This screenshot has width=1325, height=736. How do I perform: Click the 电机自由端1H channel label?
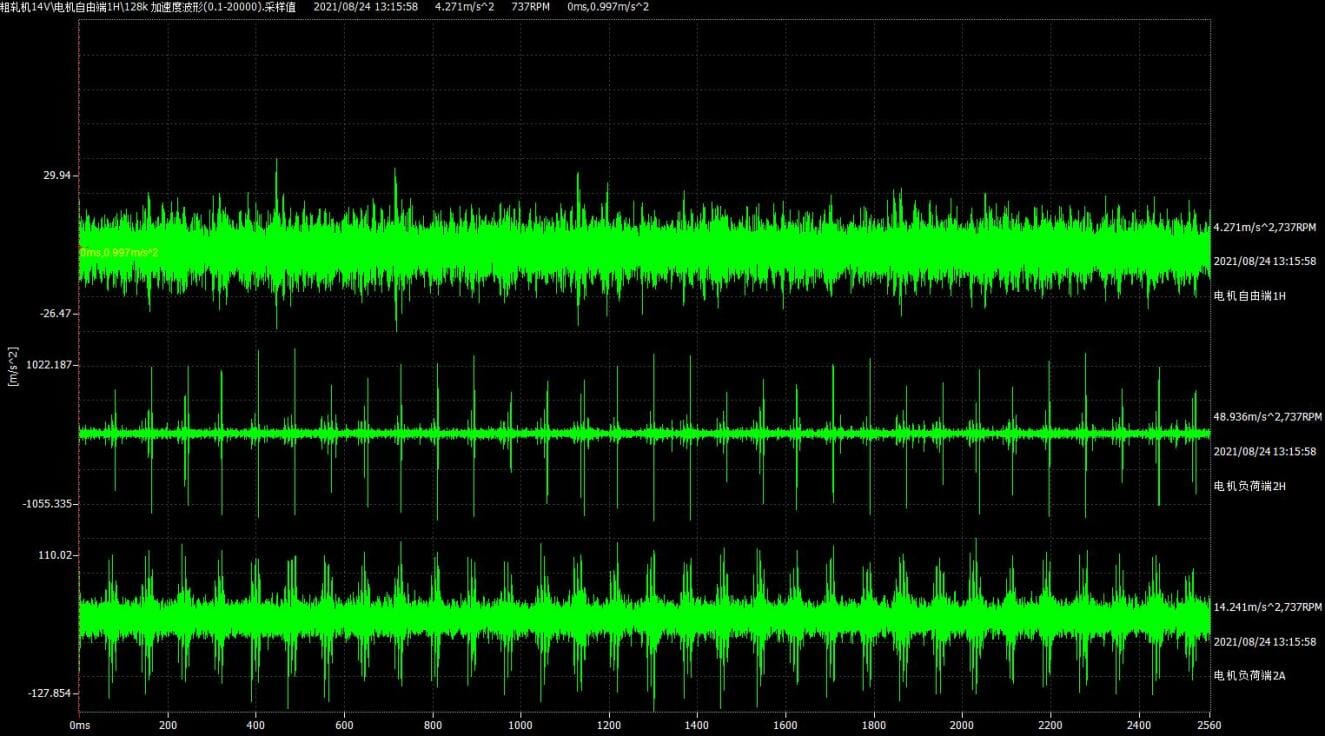tap(1249, 296)
